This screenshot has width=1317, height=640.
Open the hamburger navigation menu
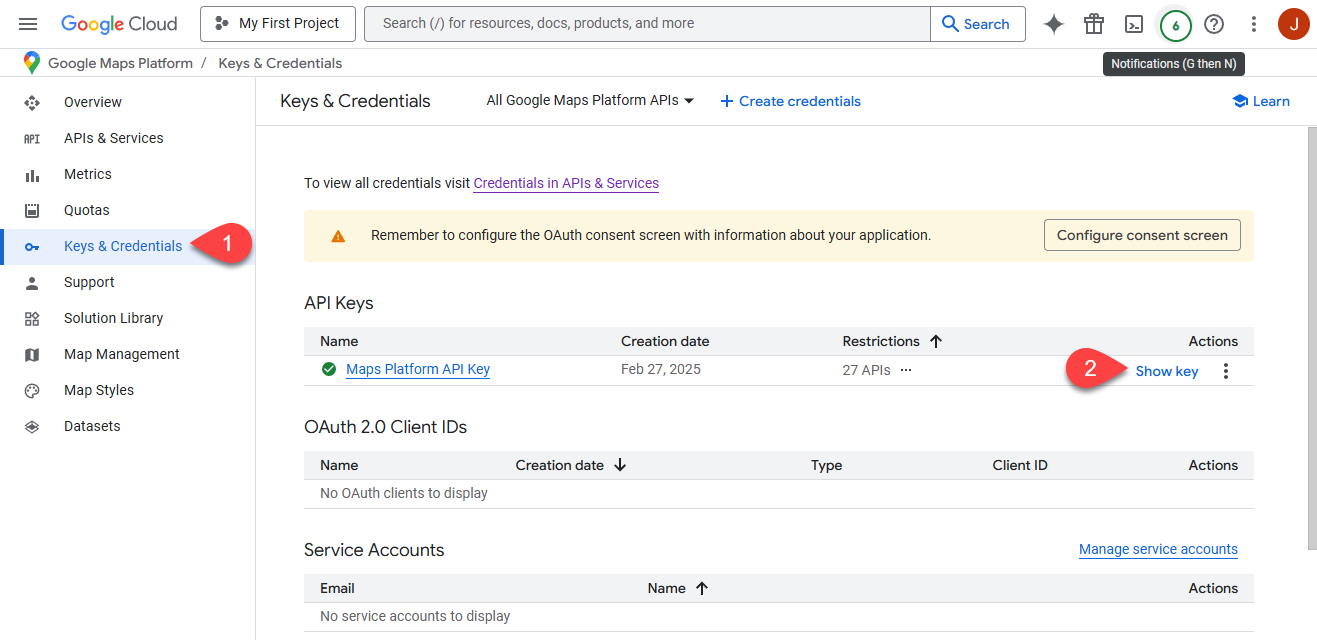28,24
